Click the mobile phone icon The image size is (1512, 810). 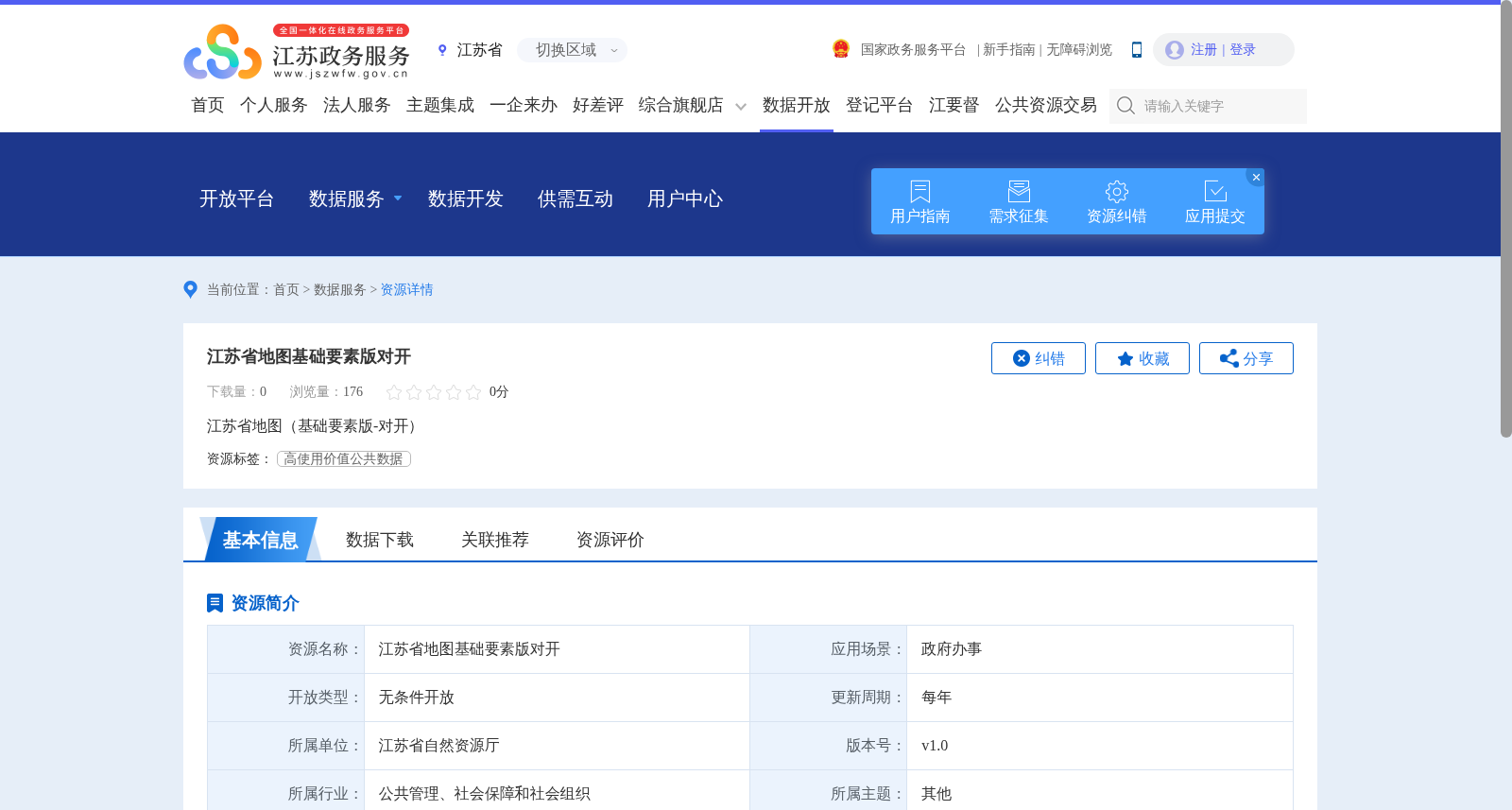(1137, 50)
